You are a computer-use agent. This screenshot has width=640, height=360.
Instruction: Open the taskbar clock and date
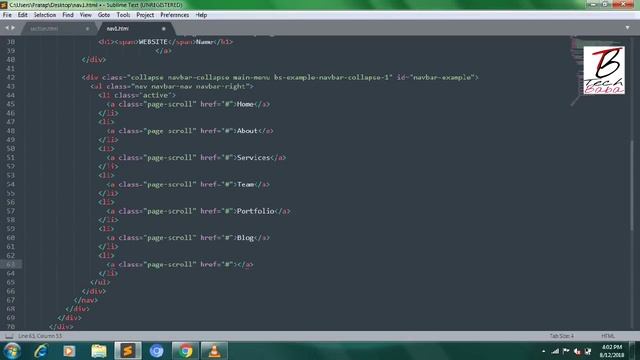(x=612, y=351)
